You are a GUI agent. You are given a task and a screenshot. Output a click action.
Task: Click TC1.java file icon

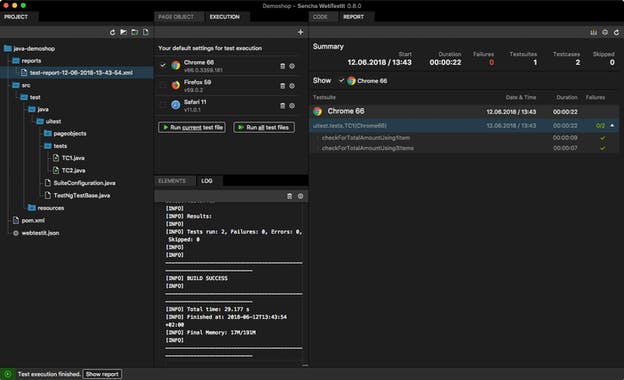(x=56, y=158)
